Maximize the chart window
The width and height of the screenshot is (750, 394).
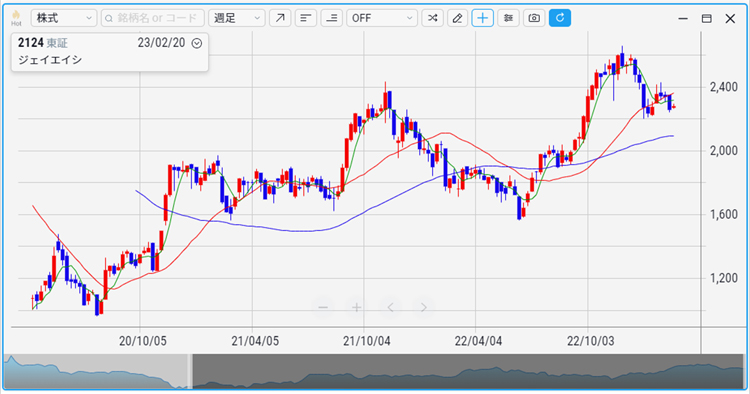coord(706,19)
